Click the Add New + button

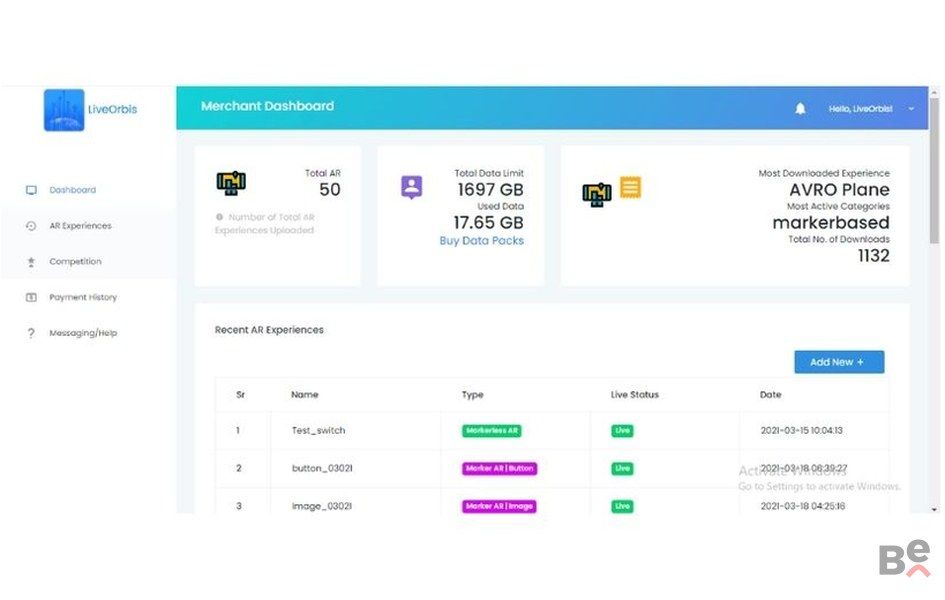tap(839, 362)
